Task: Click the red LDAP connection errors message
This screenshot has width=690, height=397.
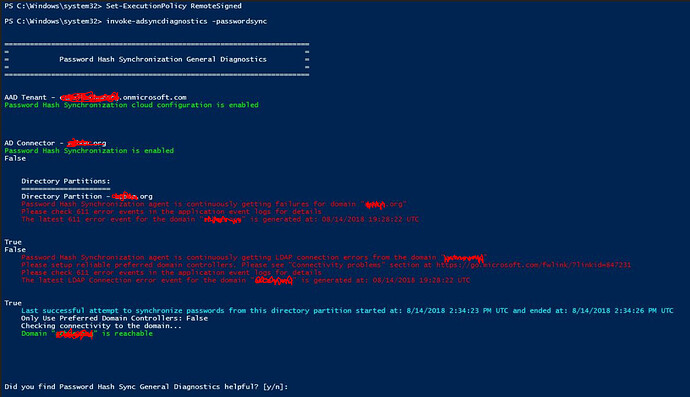Action: tap(254, 257)
